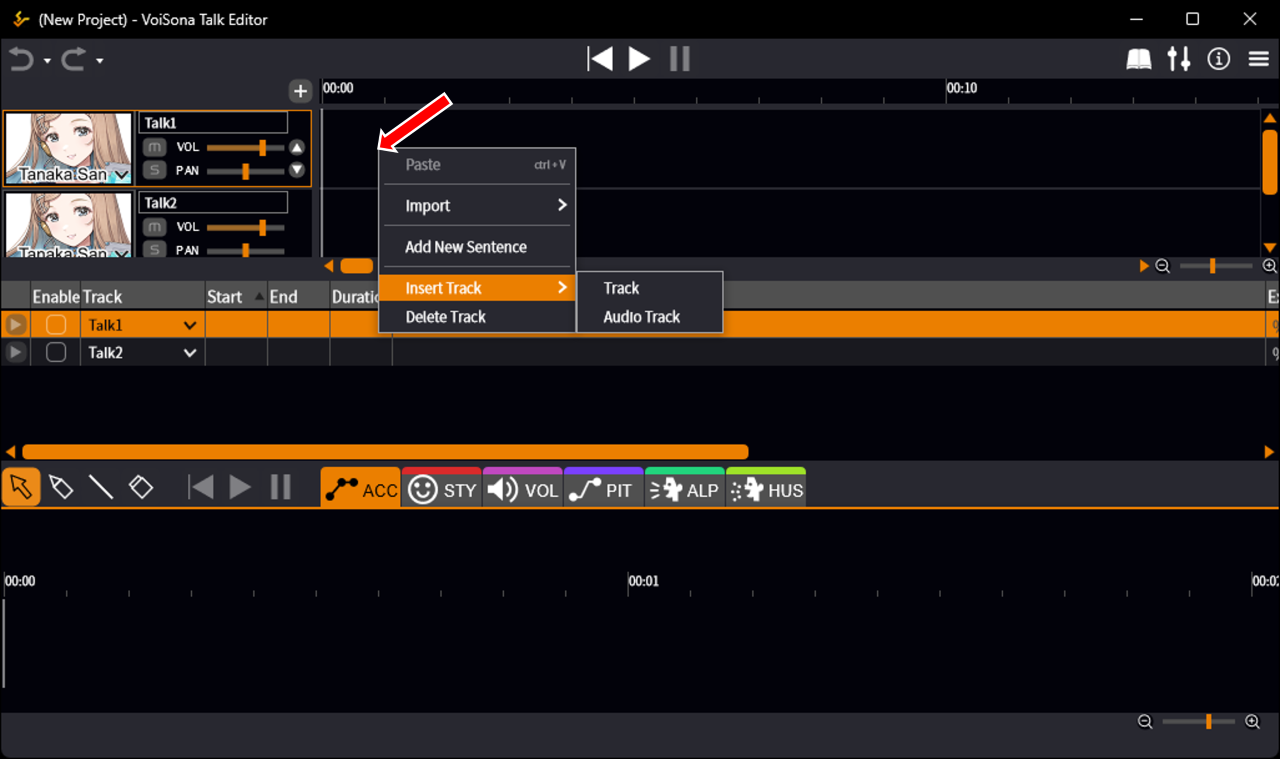Open the Undo history dropdown arrow

pos(47,61)
